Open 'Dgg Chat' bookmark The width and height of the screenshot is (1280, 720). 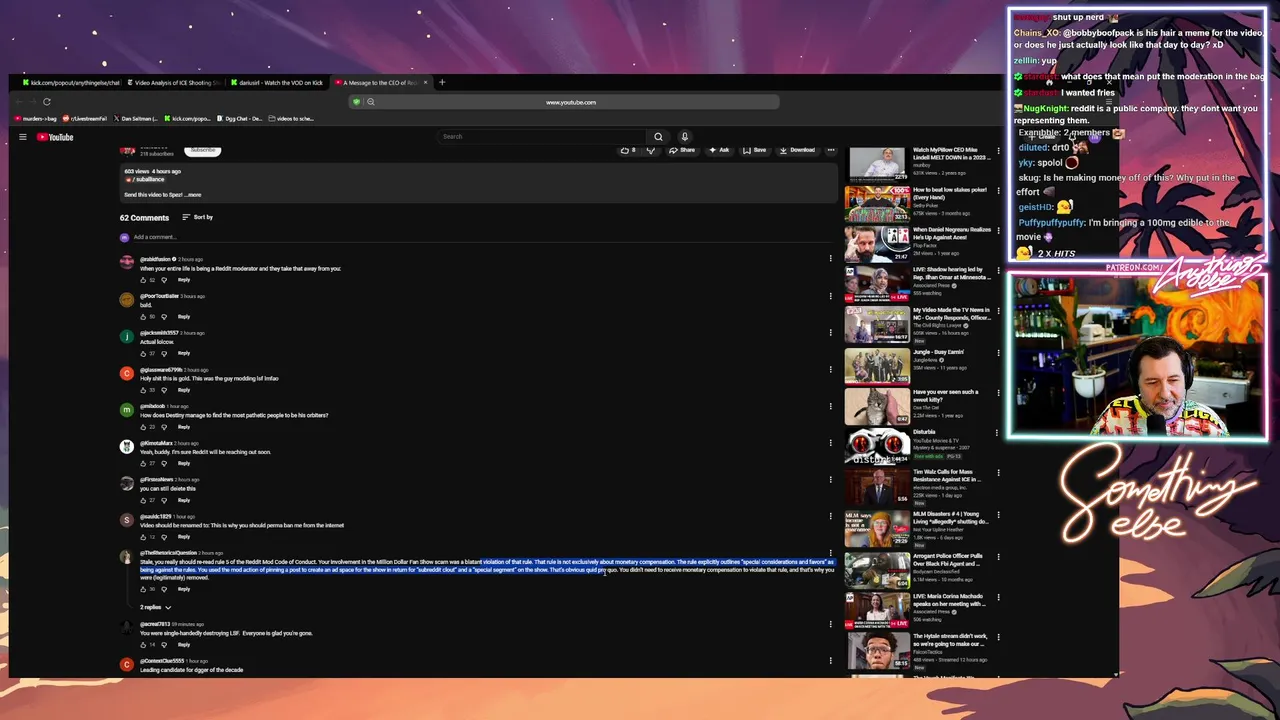click(x=240, y=119)
